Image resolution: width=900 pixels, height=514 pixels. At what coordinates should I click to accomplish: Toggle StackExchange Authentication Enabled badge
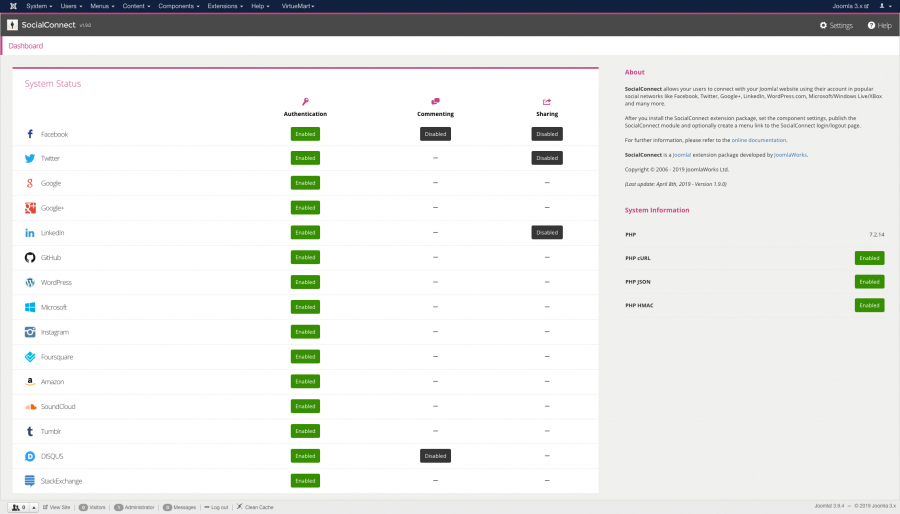(x=305, y=481)
